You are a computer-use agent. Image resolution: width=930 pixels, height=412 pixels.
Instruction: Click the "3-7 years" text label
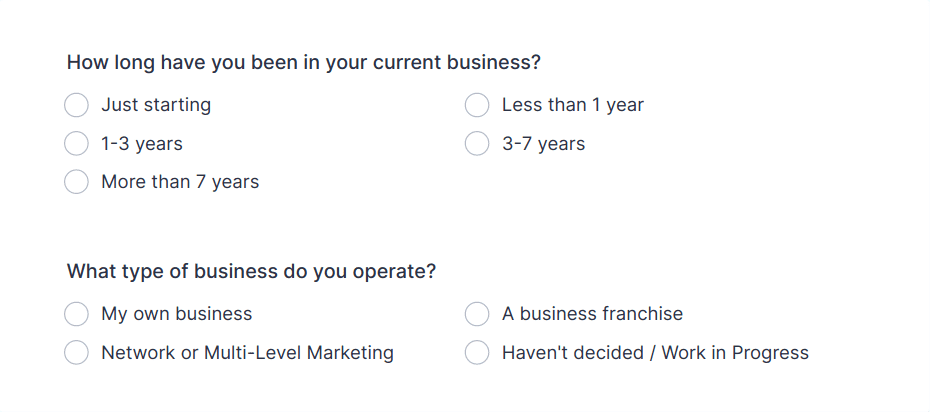point(543,144)
